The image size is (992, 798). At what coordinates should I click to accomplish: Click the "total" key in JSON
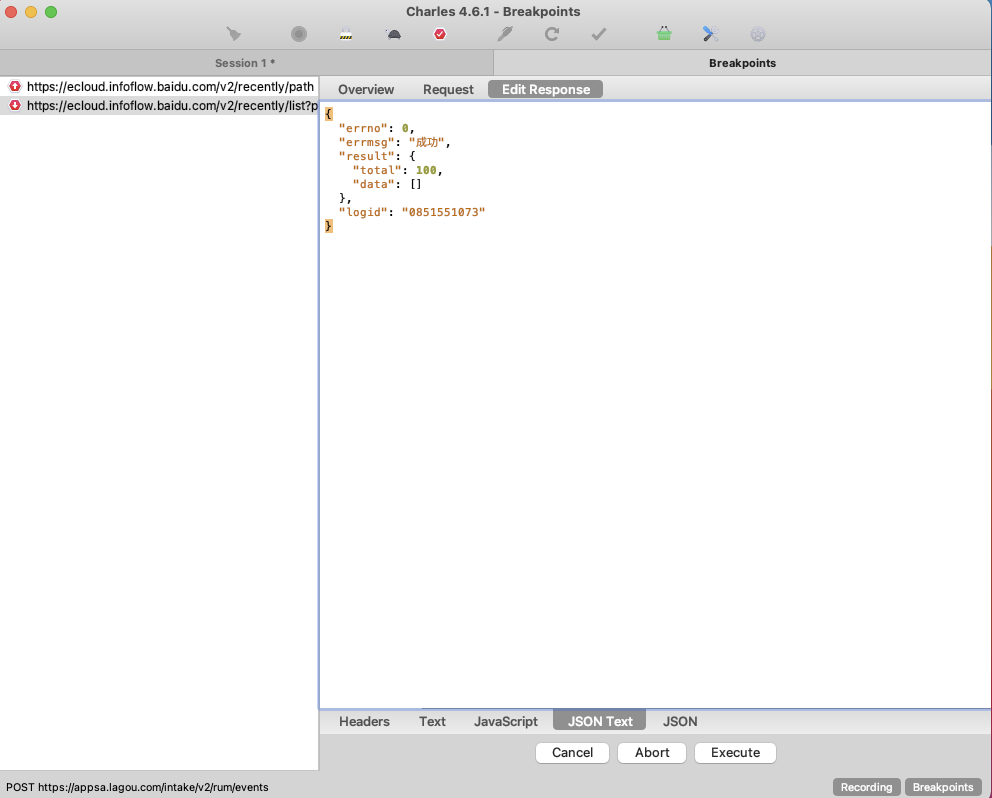pos(377,170)
